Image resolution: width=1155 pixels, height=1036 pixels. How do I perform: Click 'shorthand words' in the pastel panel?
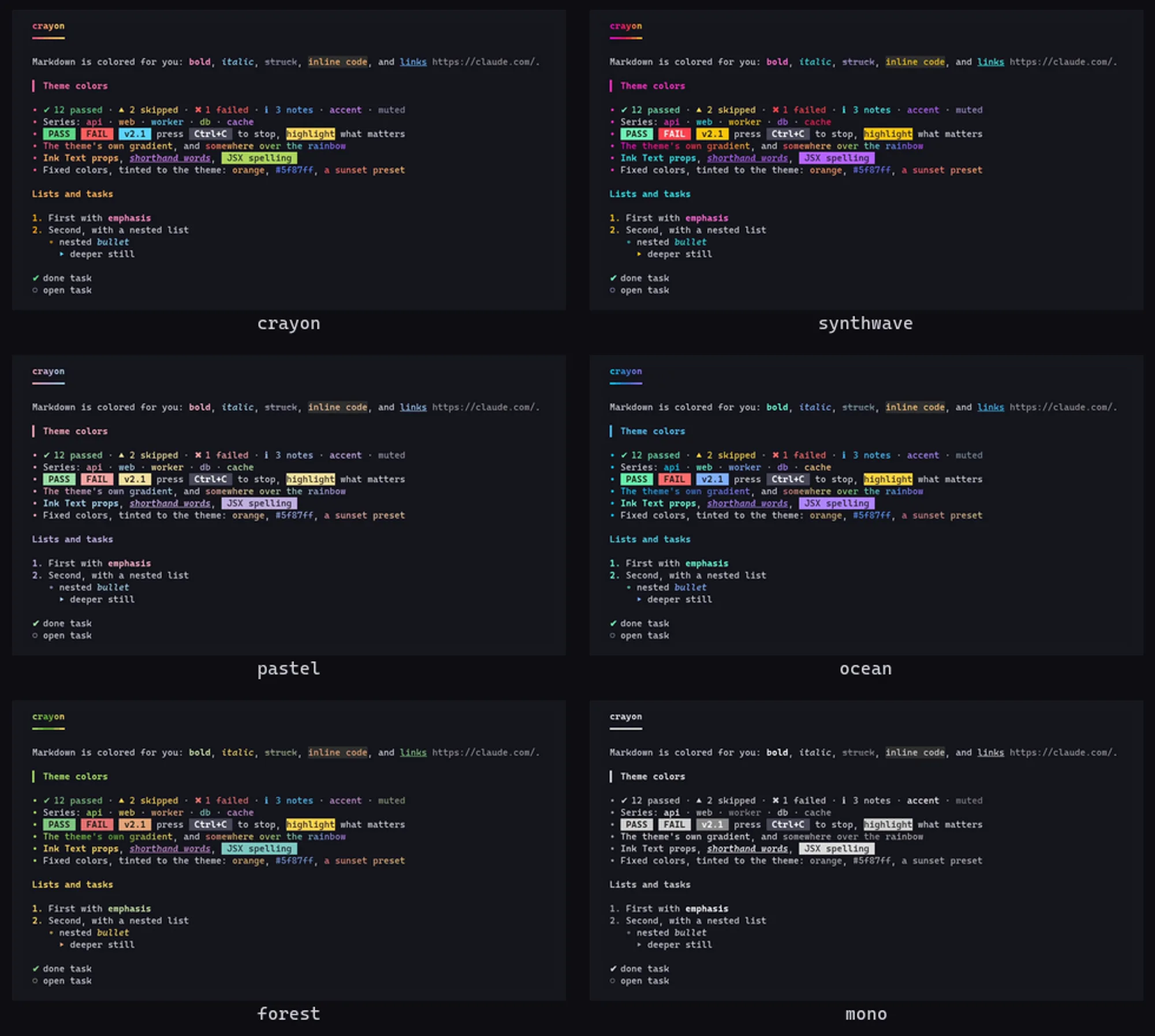coord(170,503)
